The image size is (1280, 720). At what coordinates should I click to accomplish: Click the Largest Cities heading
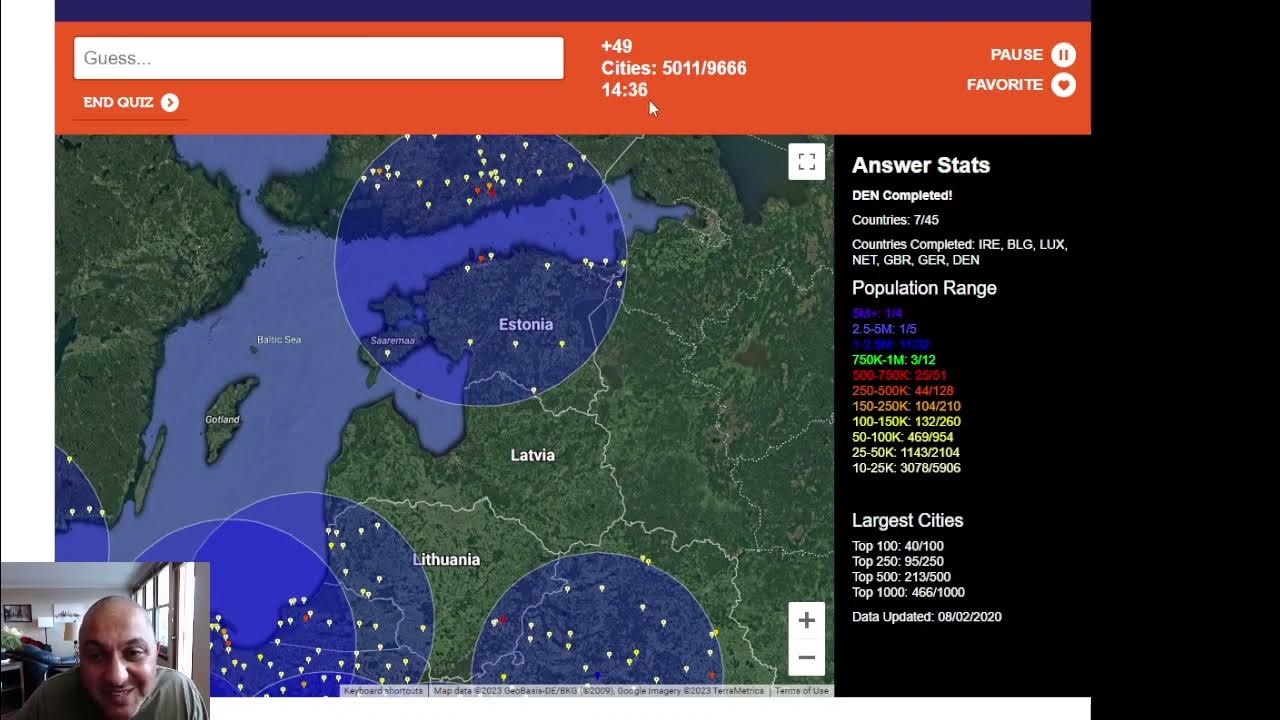click(908, 521)
